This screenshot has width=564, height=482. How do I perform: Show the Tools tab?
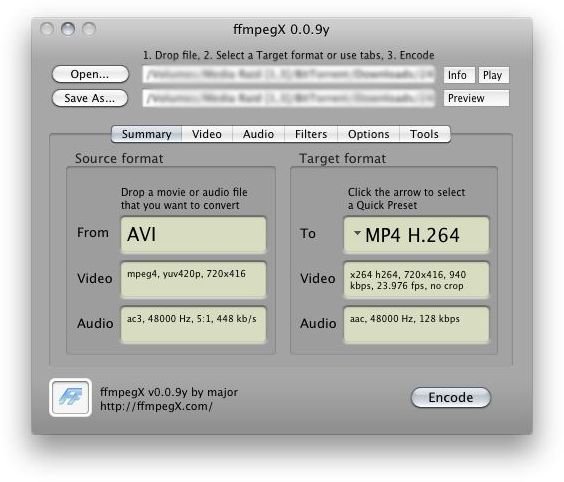pos(424,134)
